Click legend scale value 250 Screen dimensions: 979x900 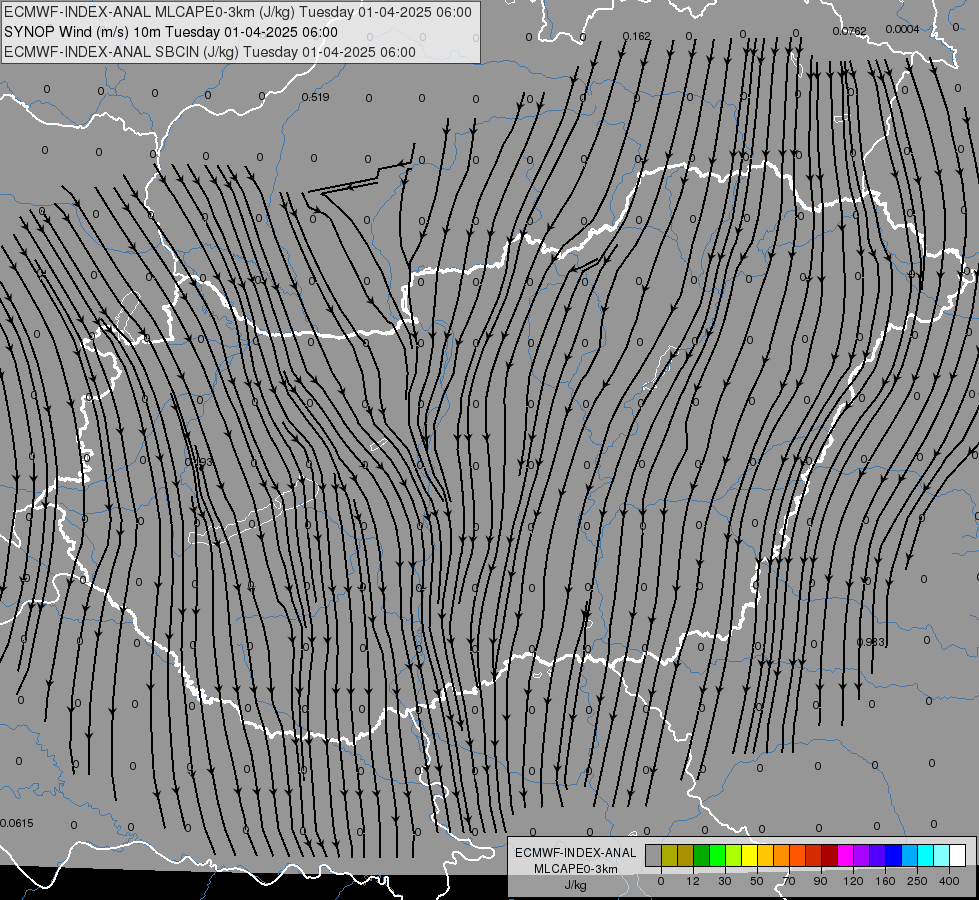[x=917, y=881]
